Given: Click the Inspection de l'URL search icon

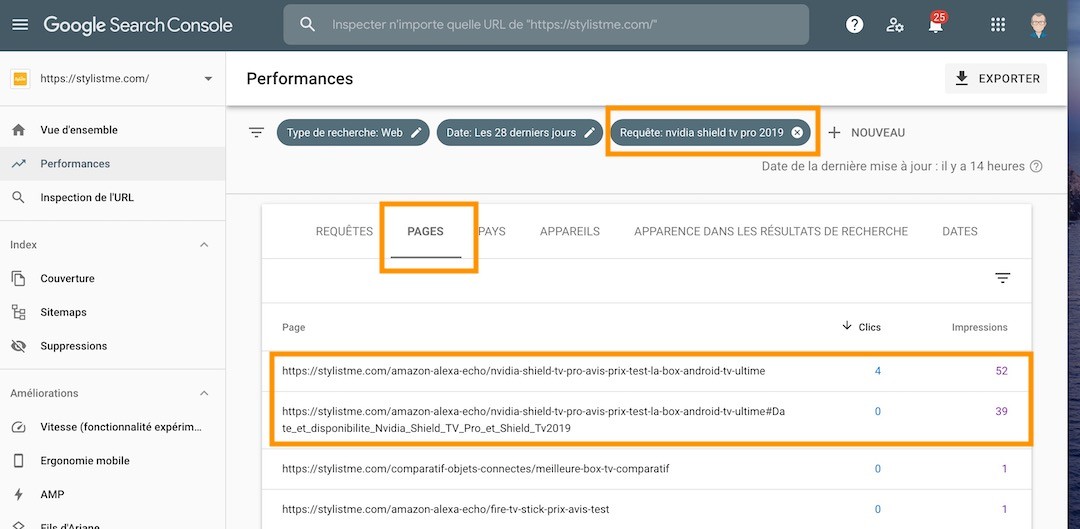Looking at the screenshot, I should point(19,198).
